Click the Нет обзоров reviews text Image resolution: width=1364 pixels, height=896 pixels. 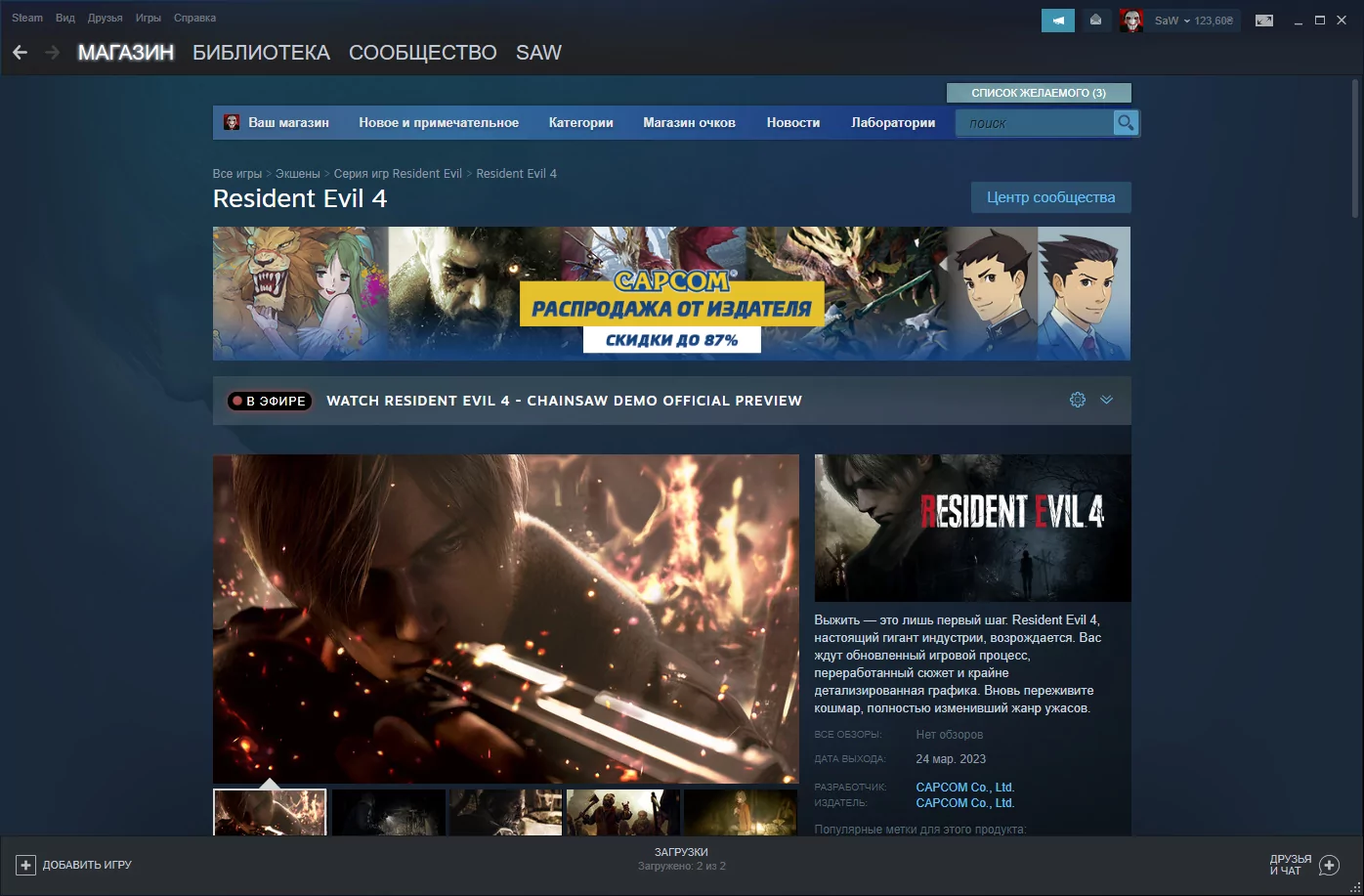950,735
